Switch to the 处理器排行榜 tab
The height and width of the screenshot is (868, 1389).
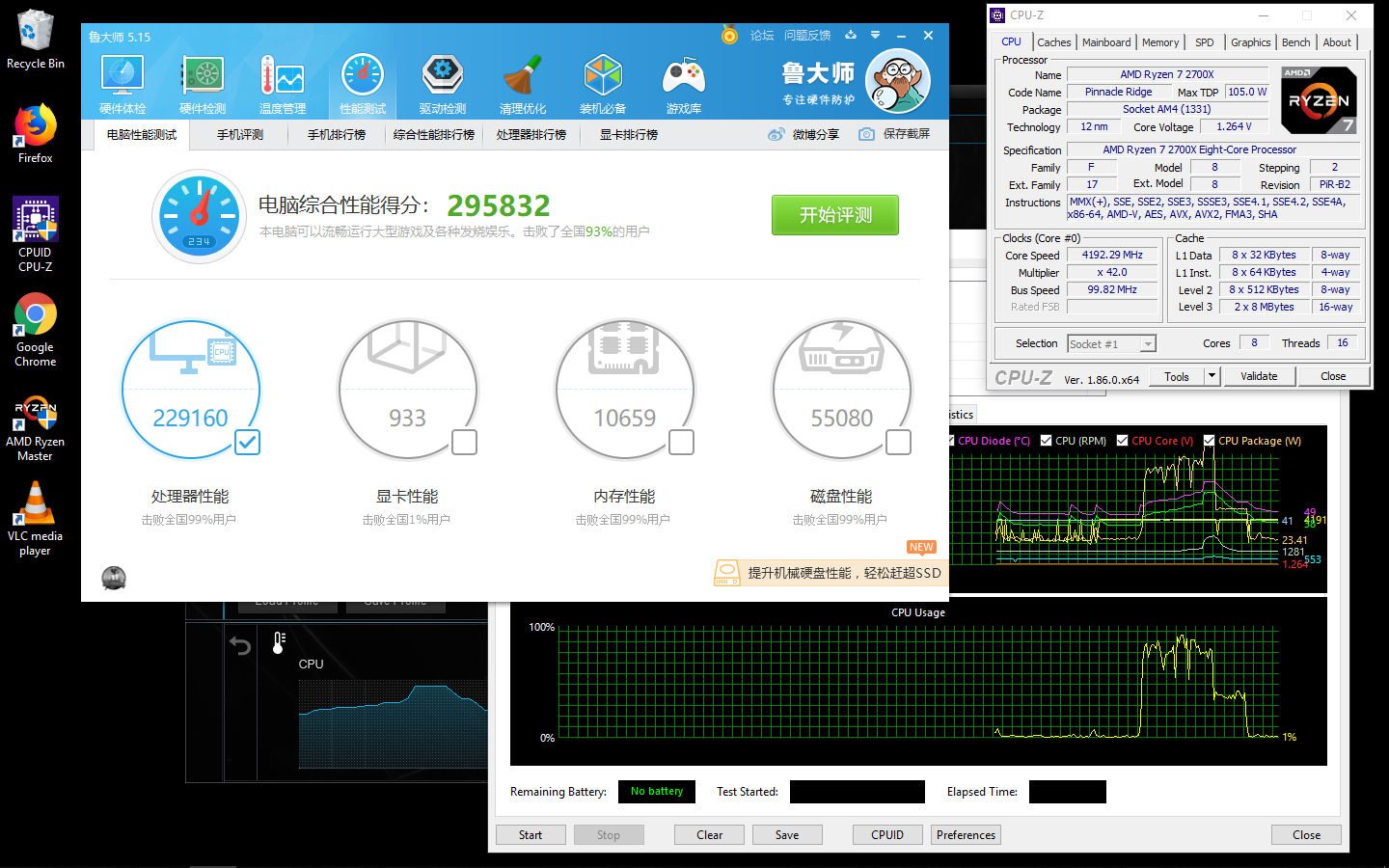[x=531, y=135]
